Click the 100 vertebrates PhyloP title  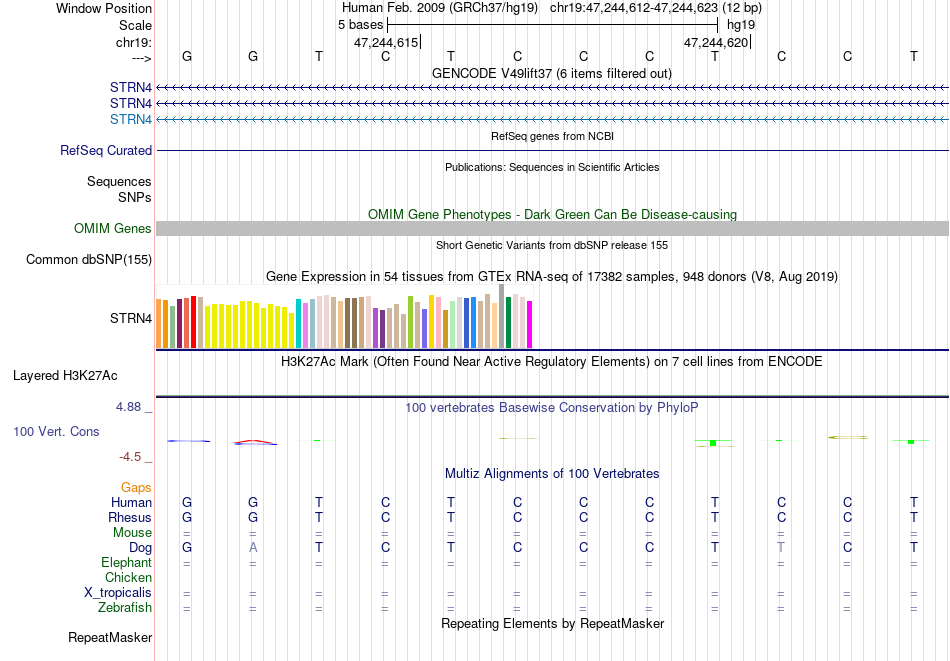[x=551, y=407]
